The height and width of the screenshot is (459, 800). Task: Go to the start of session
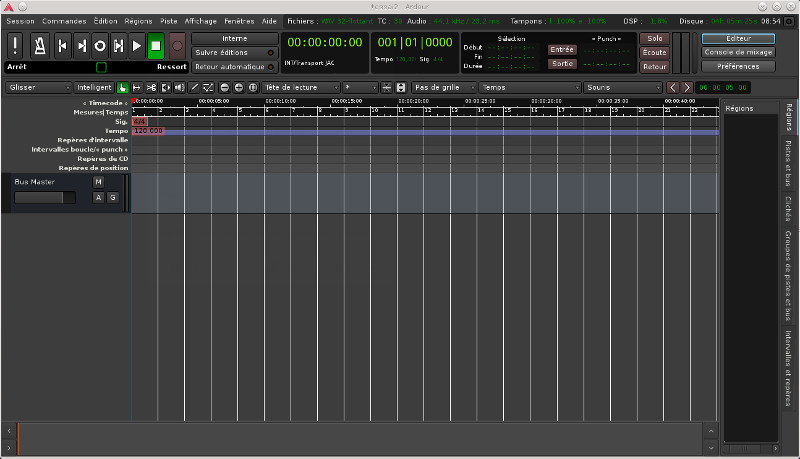(x=61, y=45)
